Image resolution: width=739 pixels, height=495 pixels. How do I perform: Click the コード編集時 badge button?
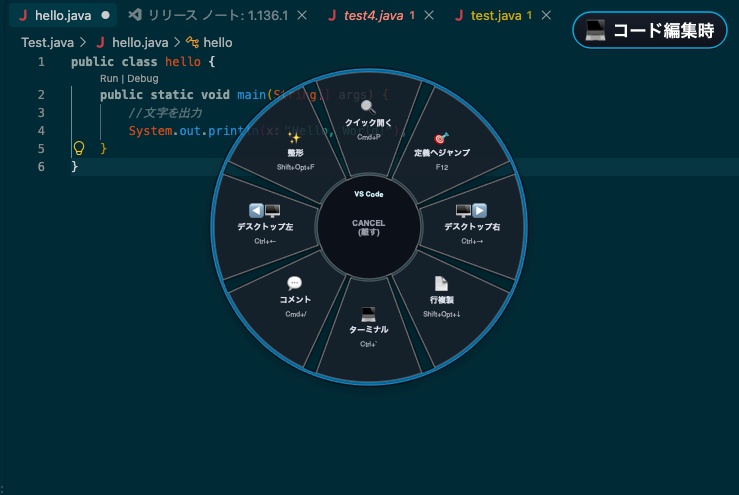coord(649,31)
